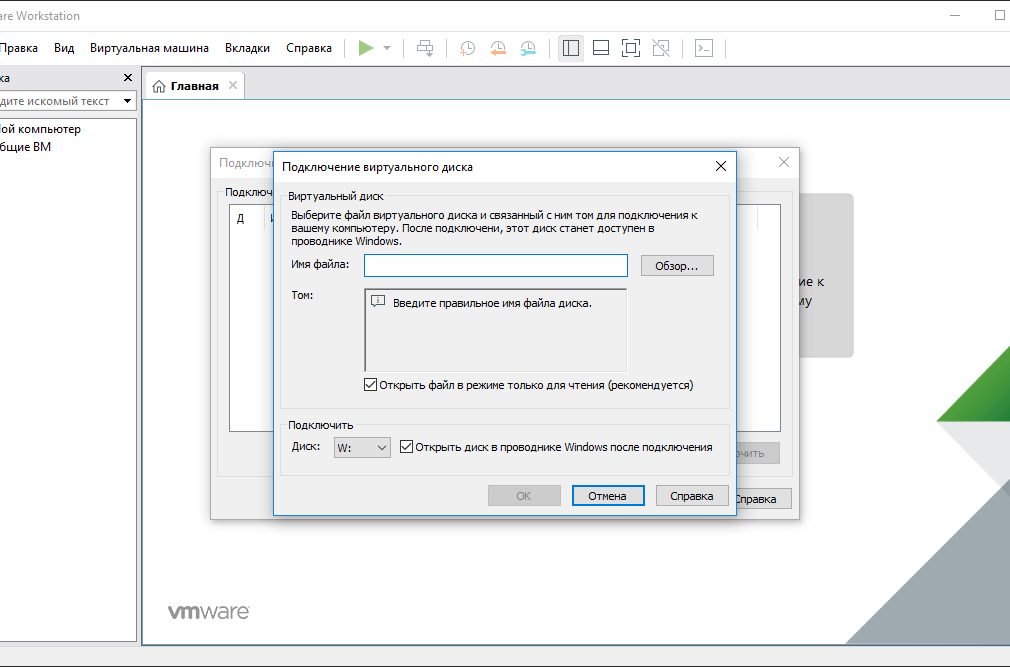Click Справка button in virtual disk dialog
This screenshot has width=1010, height=667.
[x=692, y=496]
